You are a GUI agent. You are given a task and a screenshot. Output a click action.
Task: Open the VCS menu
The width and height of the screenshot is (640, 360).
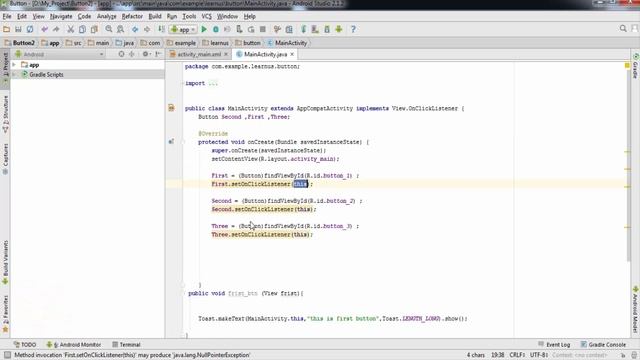point(207,16)
